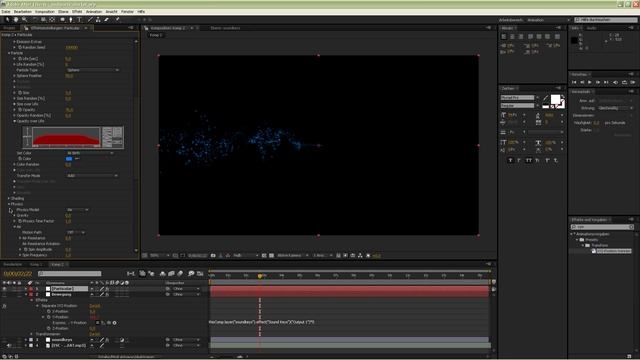
Task: Click the red Opacity over Life graph
Action: click(66, 137)
